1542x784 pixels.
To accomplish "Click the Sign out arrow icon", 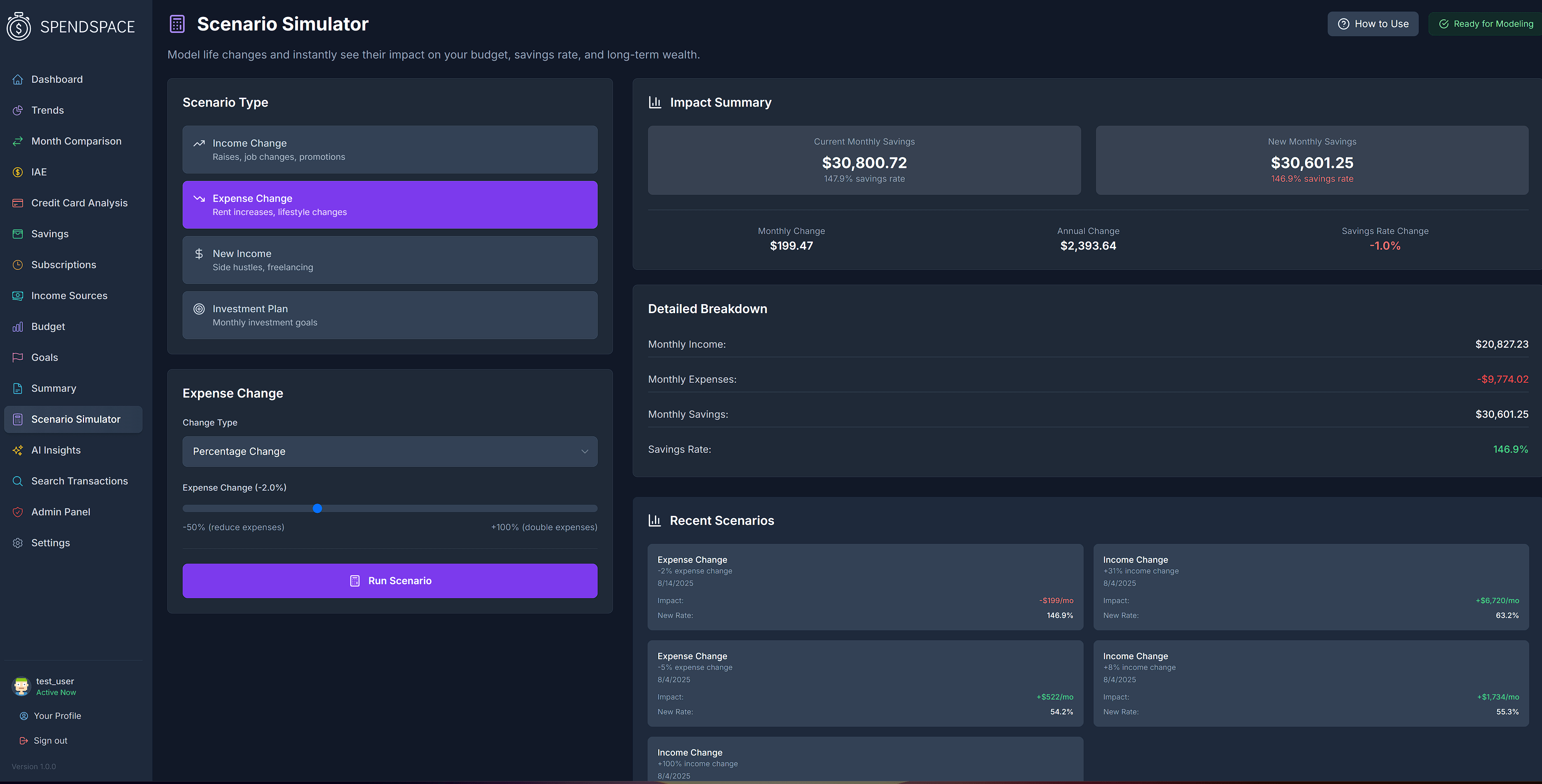I will click(x=24, y=740).
